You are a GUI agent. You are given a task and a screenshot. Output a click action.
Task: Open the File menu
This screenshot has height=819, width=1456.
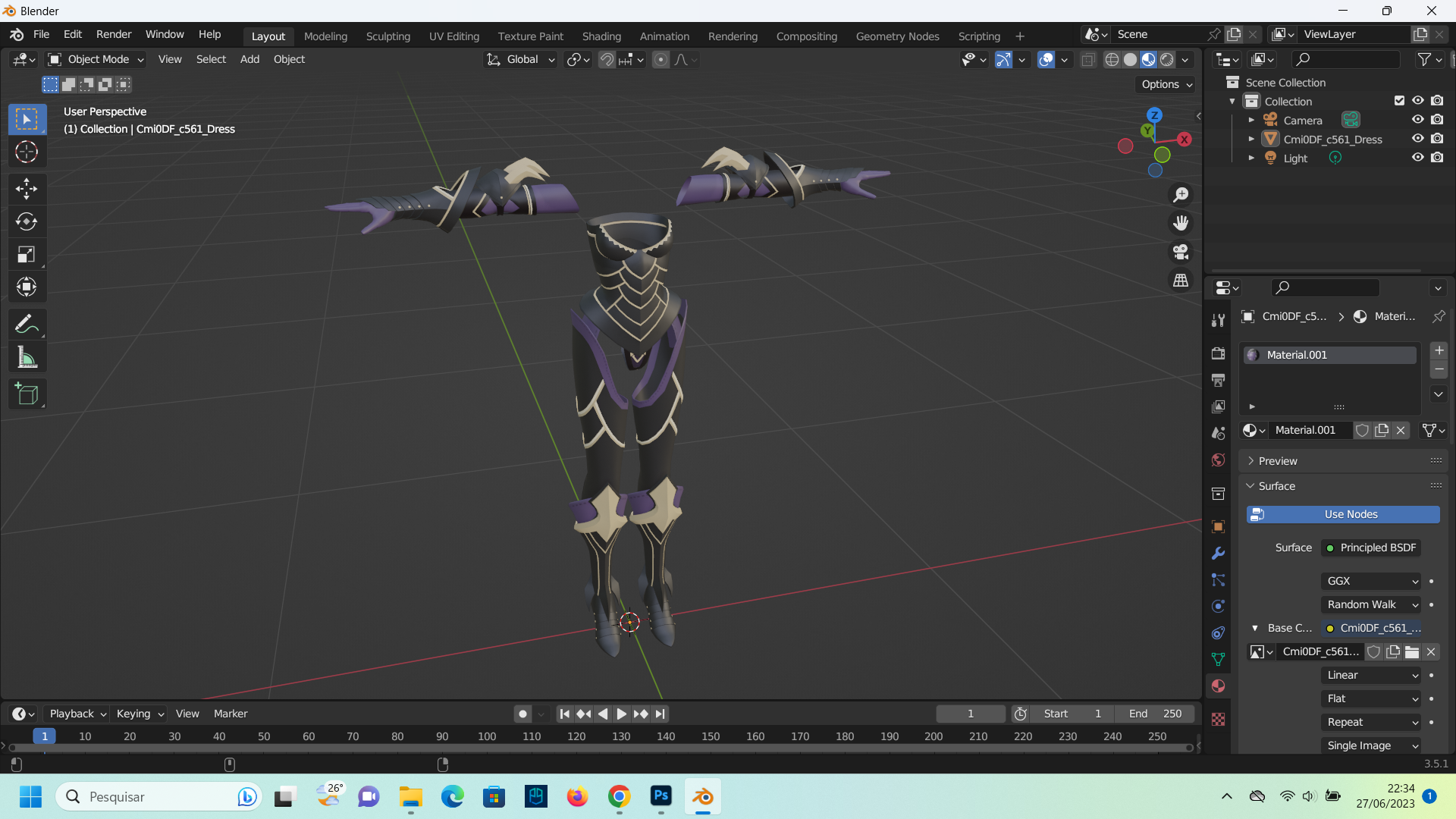(42, 35)
